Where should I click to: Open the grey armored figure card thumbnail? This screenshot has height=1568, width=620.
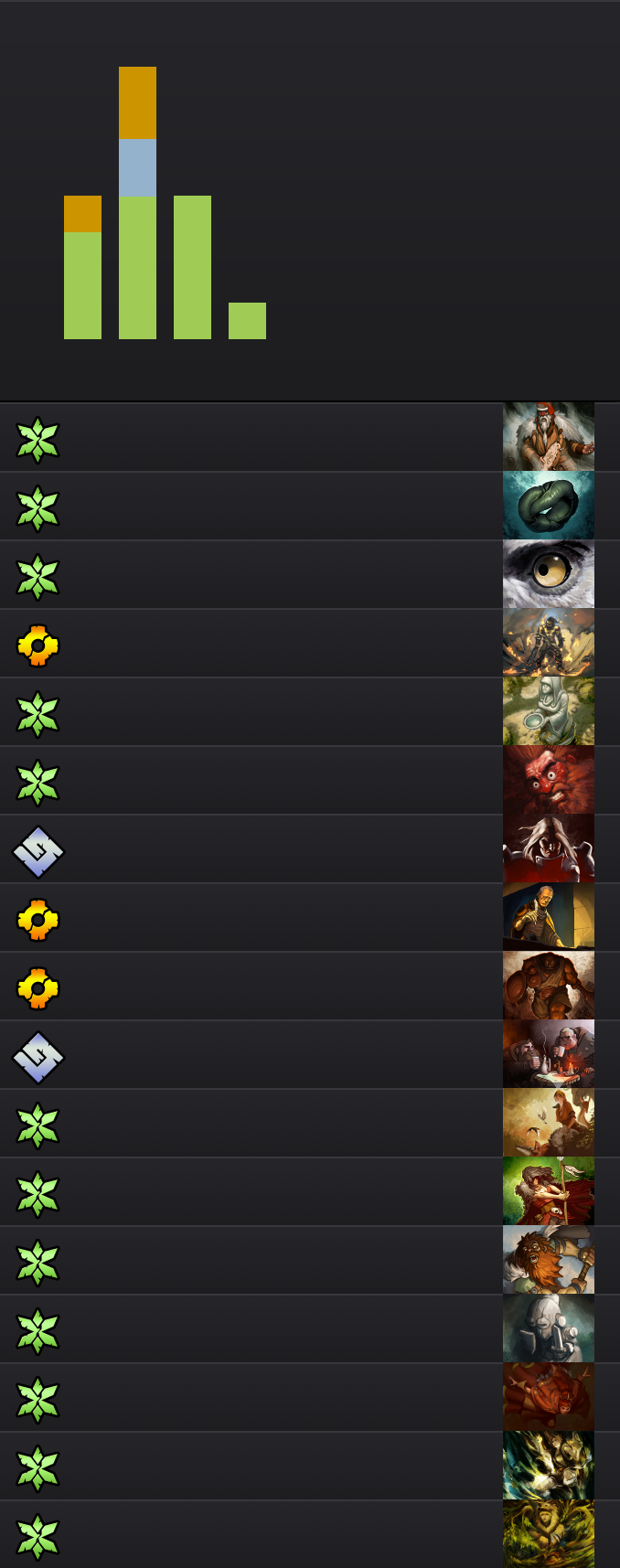pos(549,1328)
